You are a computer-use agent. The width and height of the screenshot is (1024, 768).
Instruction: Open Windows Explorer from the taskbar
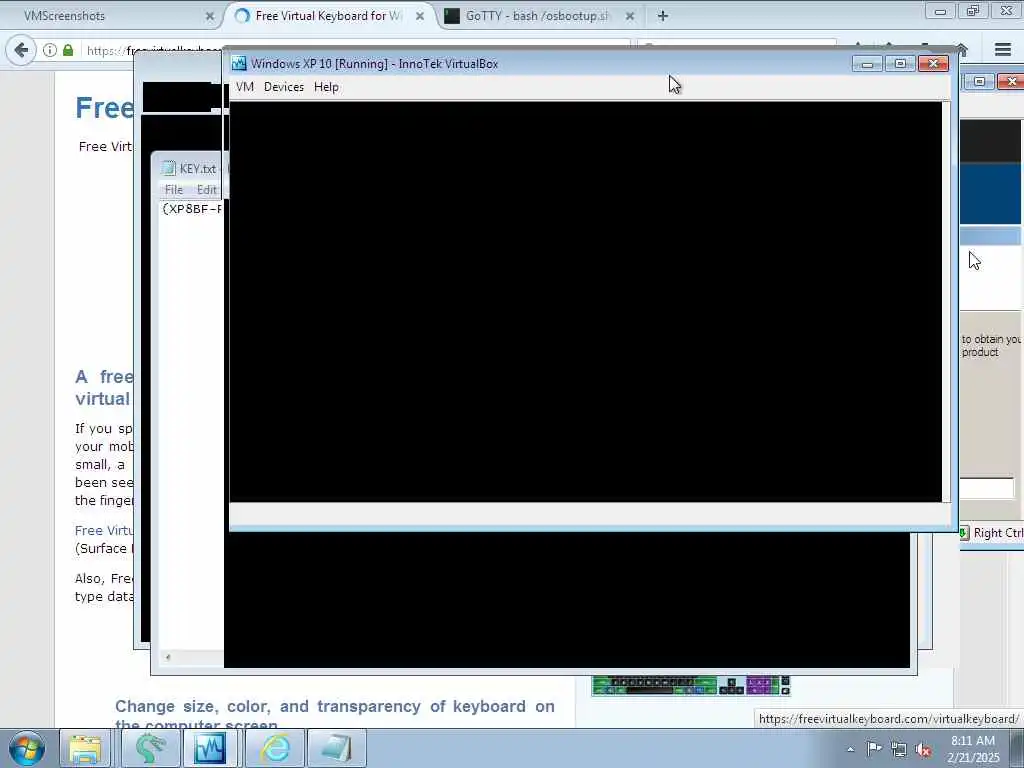tap(86, 748)
